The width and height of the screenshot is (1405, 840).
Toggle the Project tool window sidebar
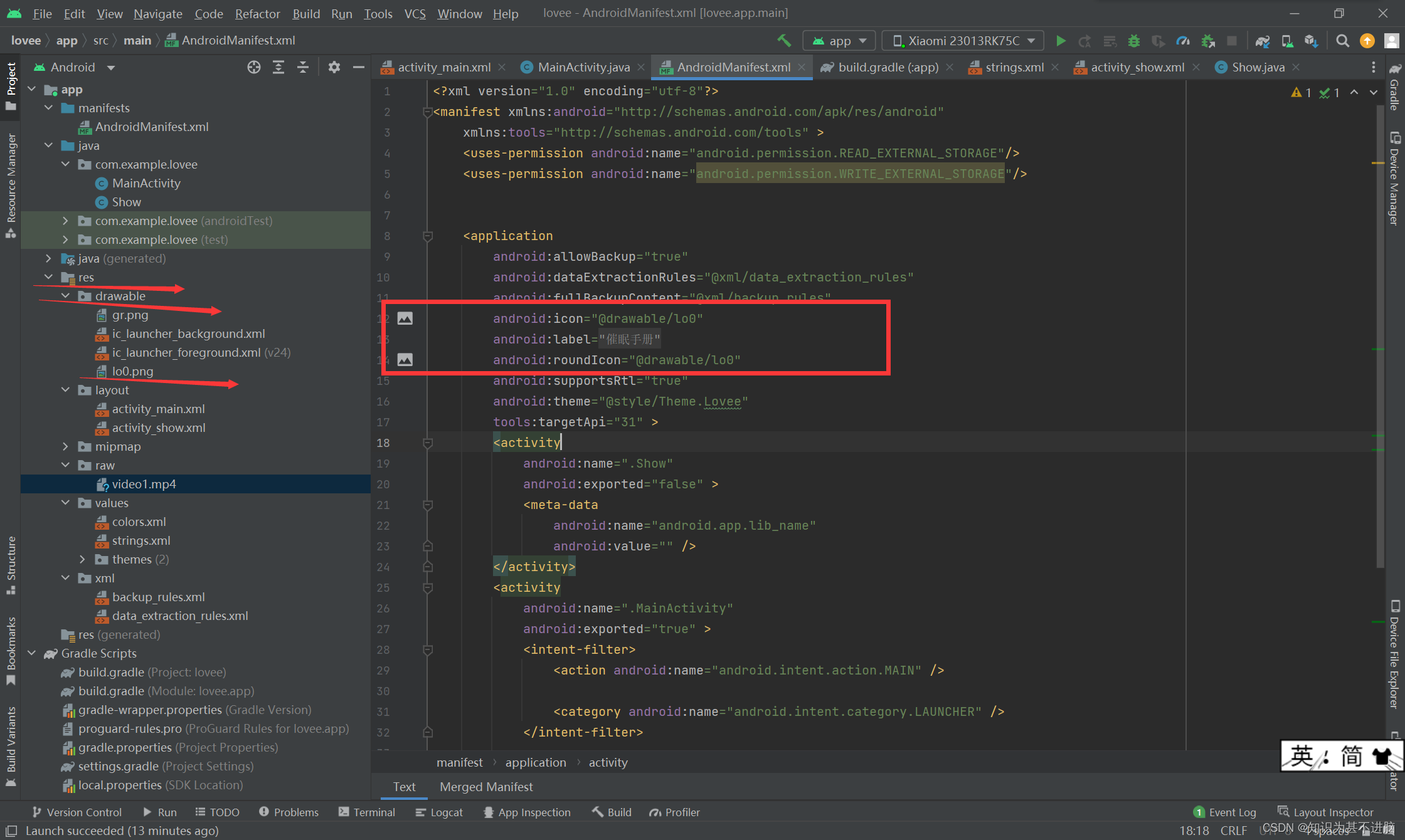coord(11,85)
